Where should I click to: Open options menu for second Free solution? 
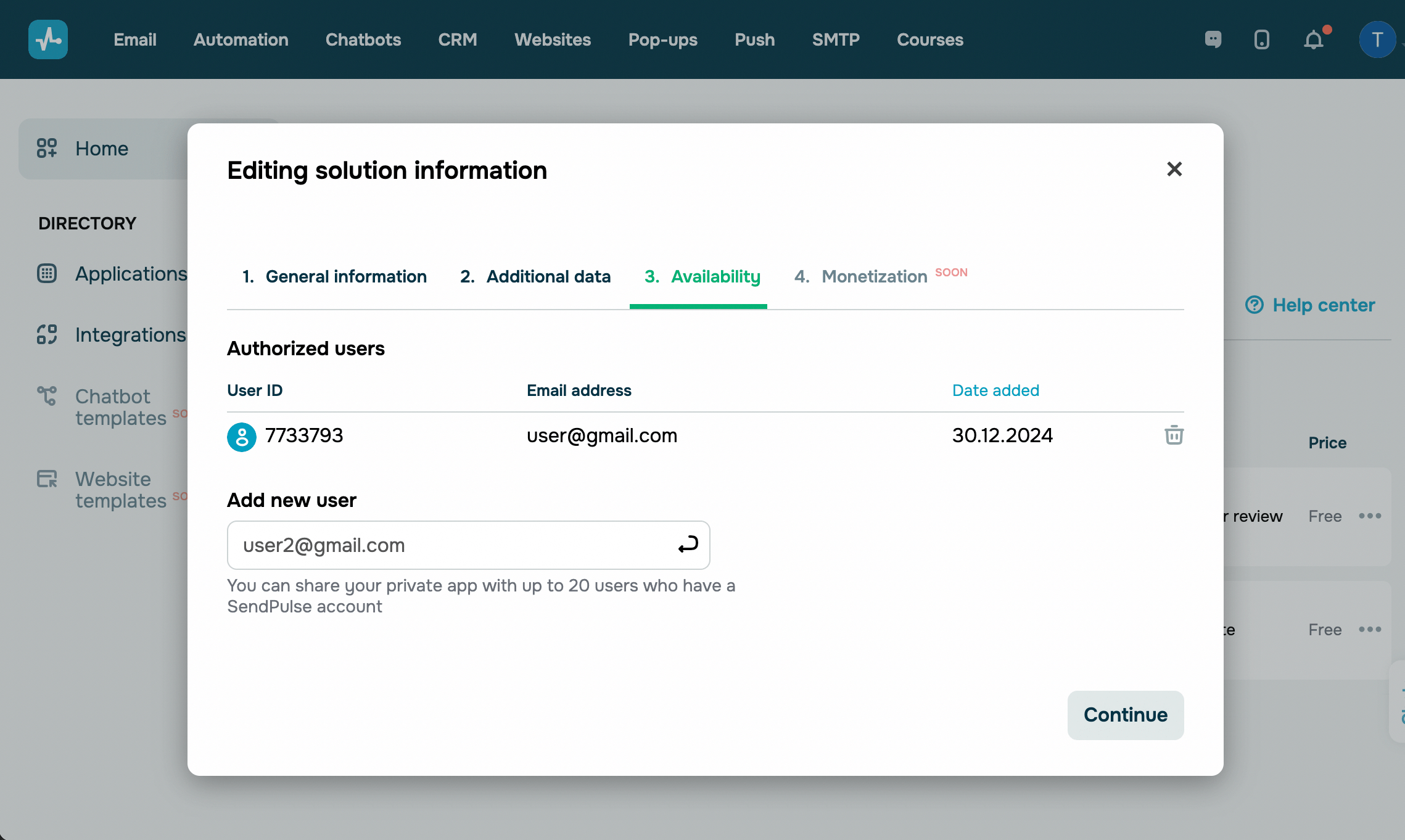point(1370,629)
